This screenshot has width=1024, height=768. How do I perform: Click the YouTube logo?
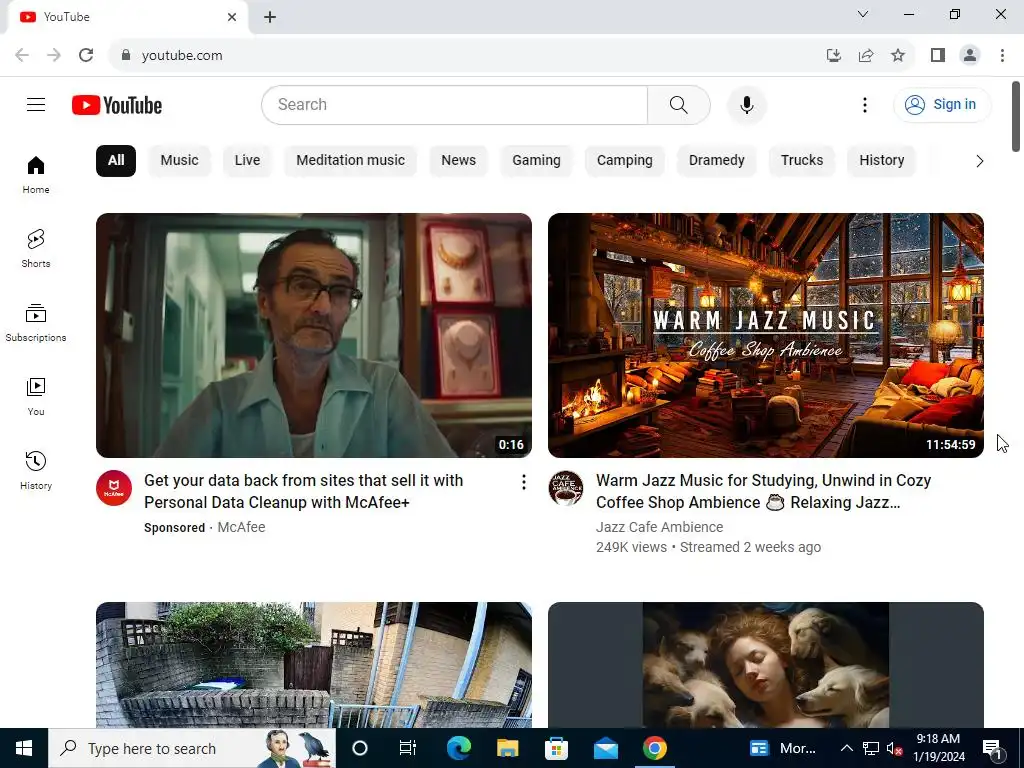[x=117, y=105]
